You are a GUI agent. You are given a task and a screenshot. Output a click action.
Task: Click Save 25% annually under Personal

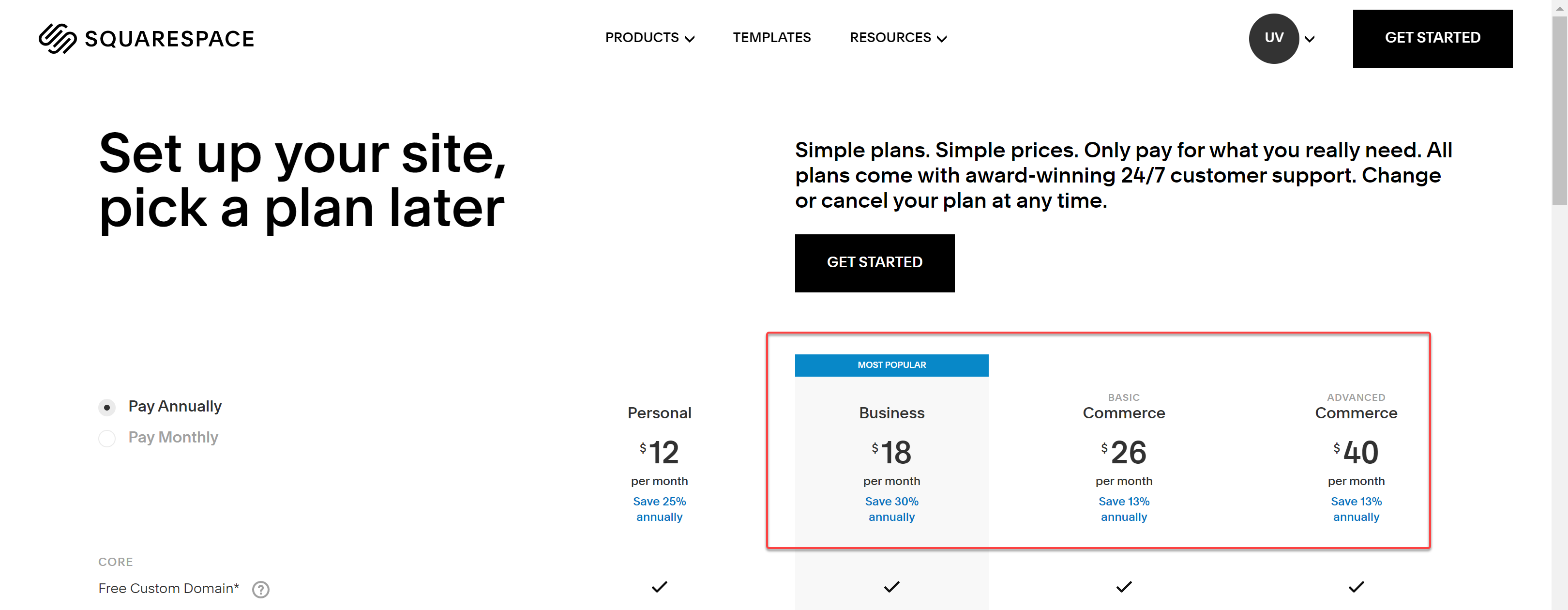point(659,509)
